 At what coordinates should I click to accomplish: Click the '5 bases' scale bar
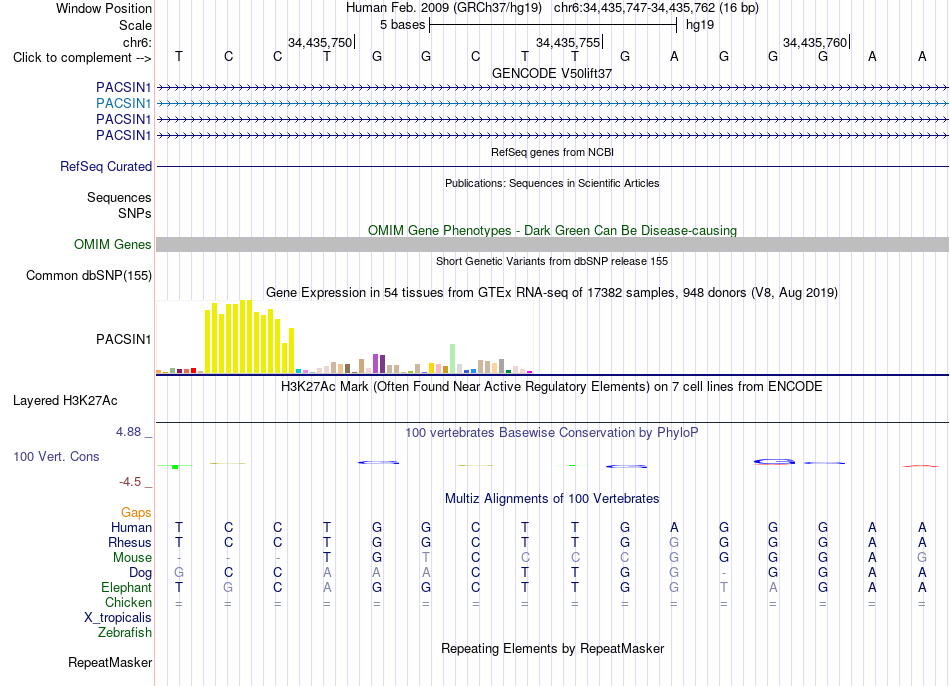pyautogui.click(x=553, y=25)
